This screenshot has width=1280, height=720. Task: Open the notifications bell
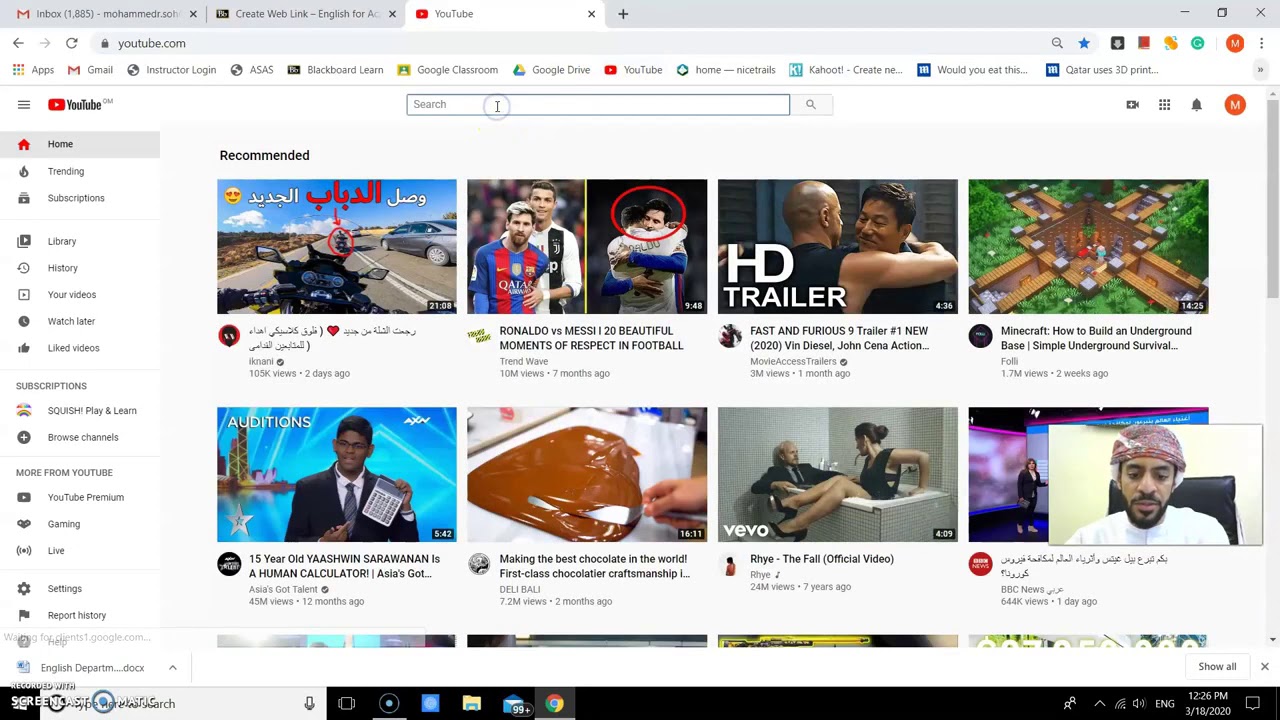(1196, 104)
